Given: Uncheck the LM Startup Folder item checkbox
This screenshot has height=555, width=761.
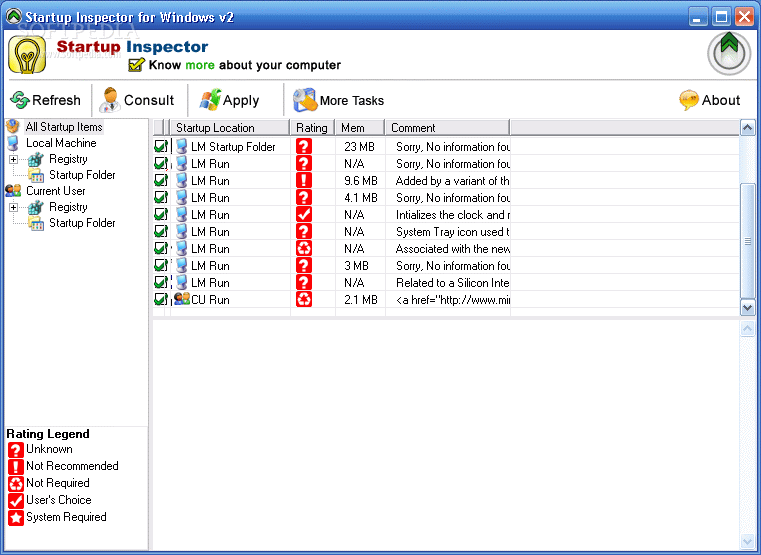Looking at the screenshot, I should pyautogui.click(x=161, y=147).
